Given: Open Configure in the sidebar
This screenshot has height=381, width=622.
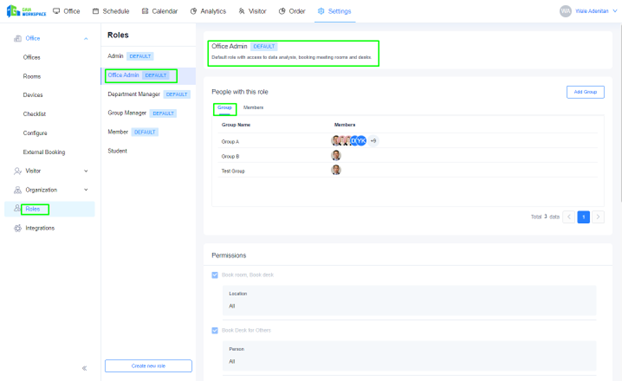Looking at the screenshot, I should pos(35,133).
